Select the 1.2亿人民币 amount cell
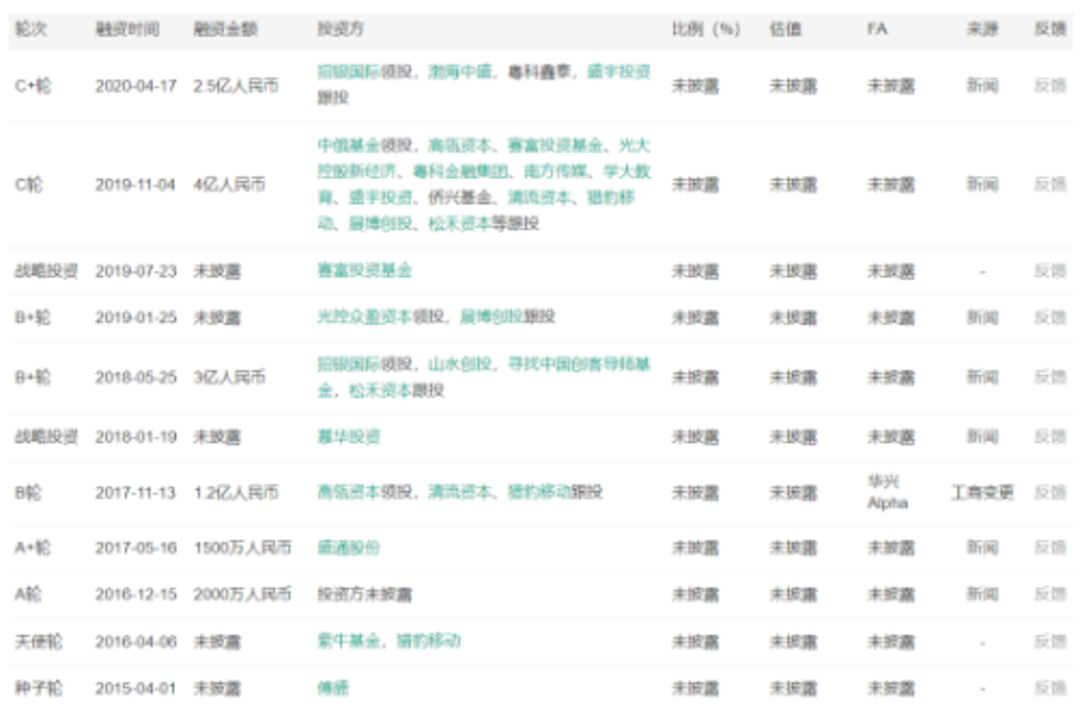Screen dimensions: 1080x723 click(x=236, y=492)
